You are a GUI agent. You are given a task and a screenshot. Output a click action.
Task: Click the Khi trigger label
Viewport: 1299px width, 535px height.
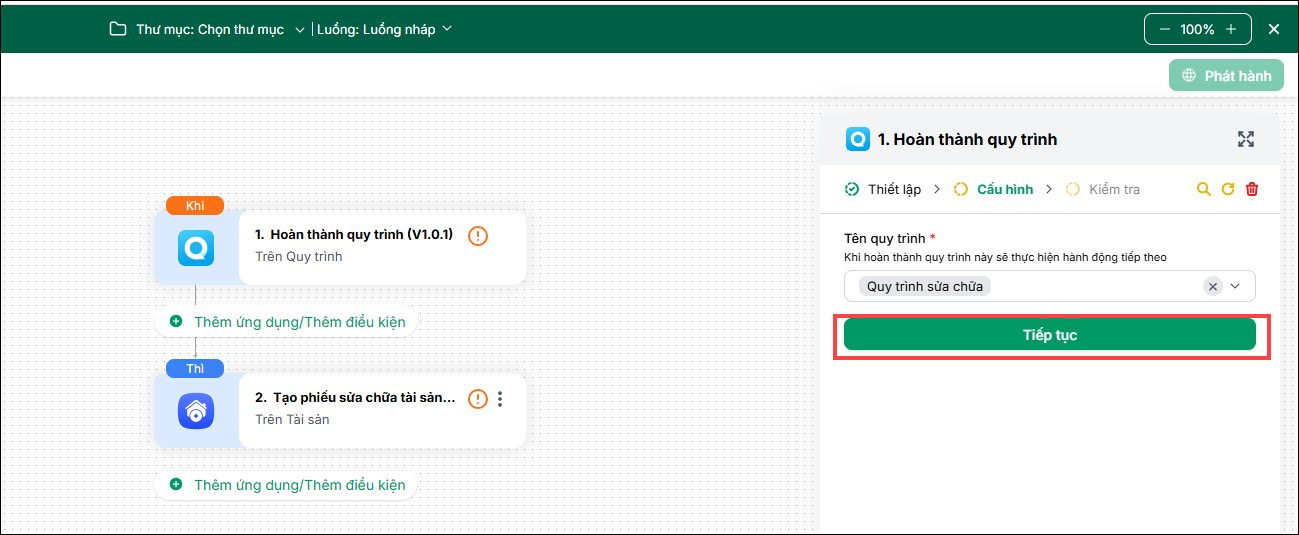pyautogui.click(x=195, y=205)
